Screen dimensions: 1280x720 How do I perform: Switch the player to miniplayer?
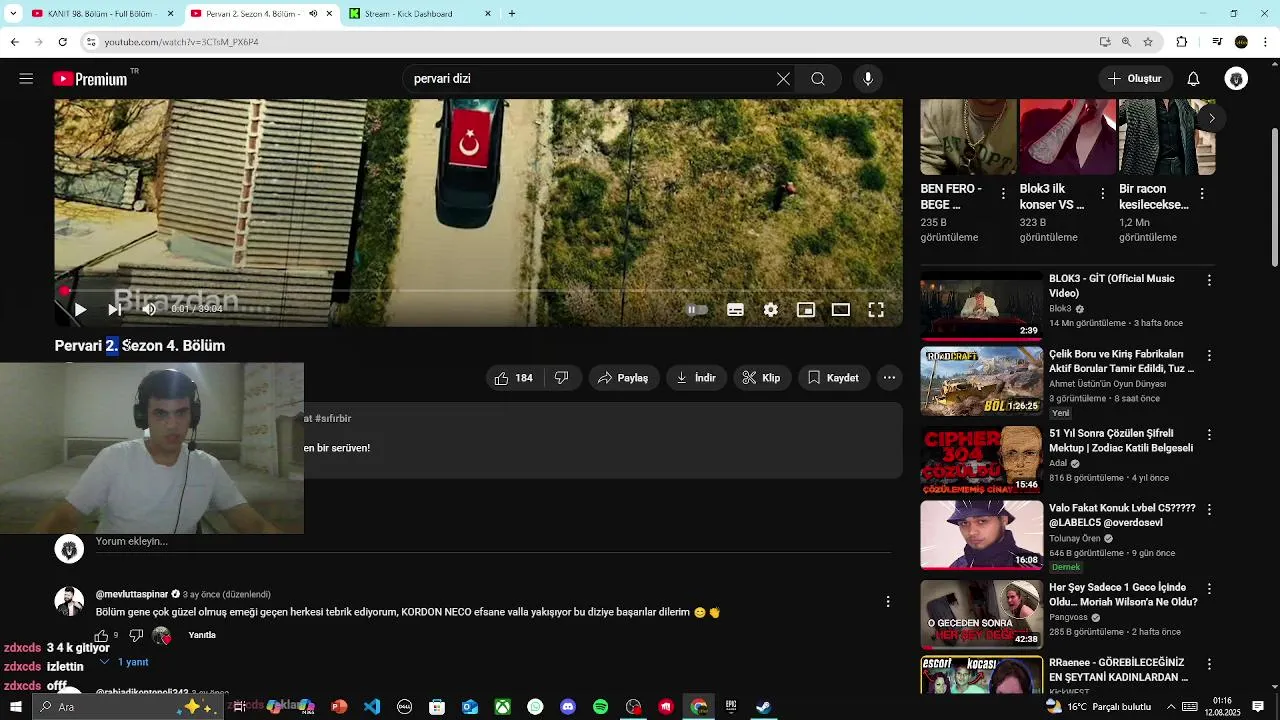pos(806,310)
